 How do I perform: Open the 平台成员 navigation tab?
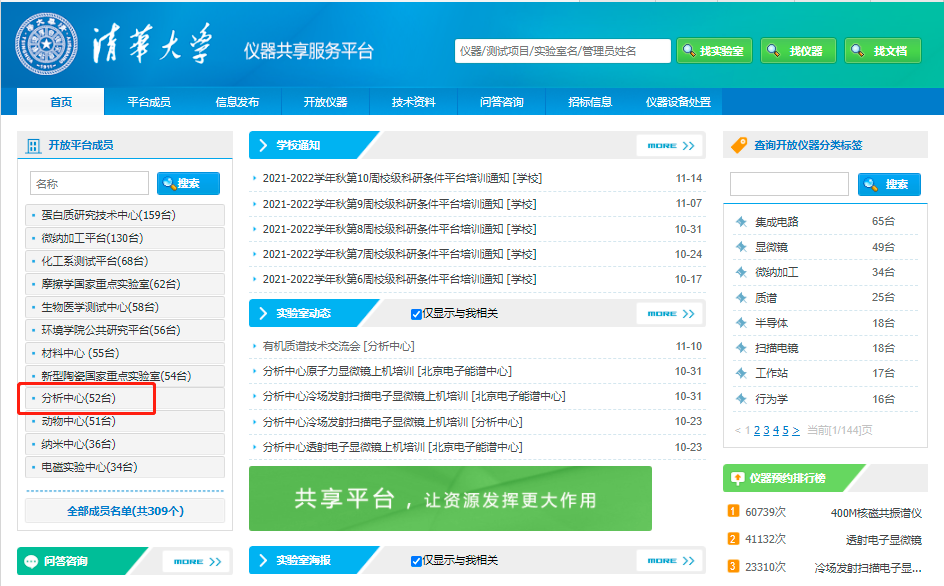pos(148,102)
